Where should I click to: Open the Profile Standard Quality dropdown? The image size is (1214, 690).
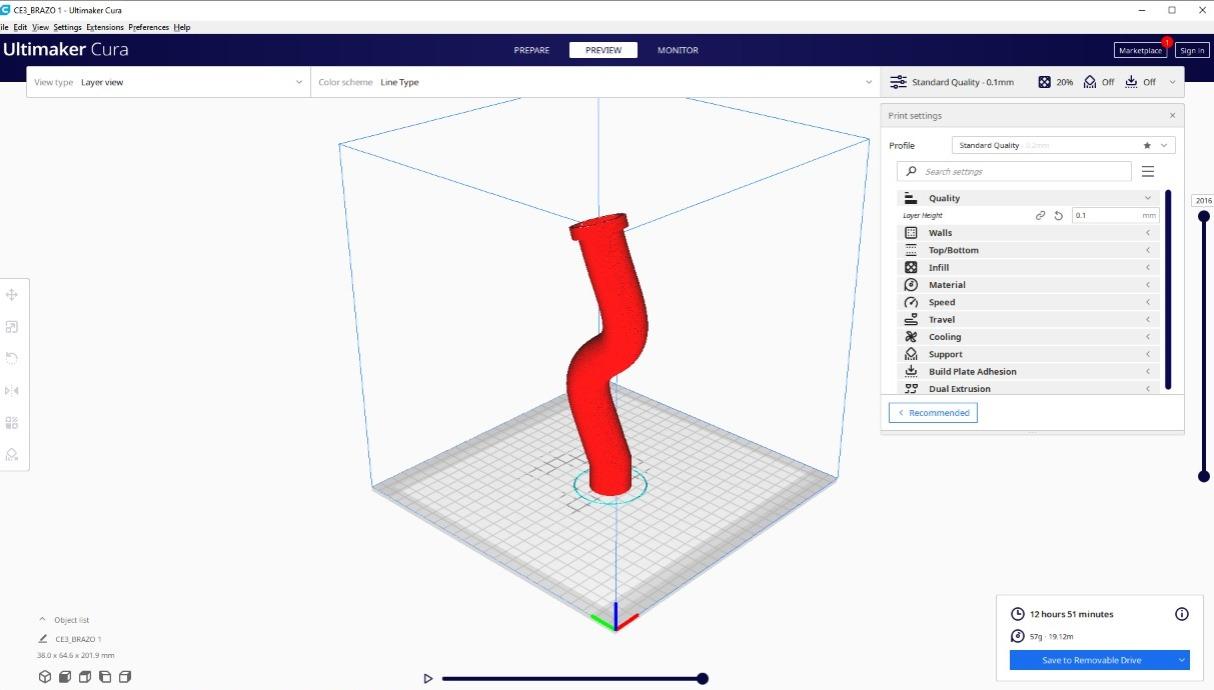point(1063,145)
